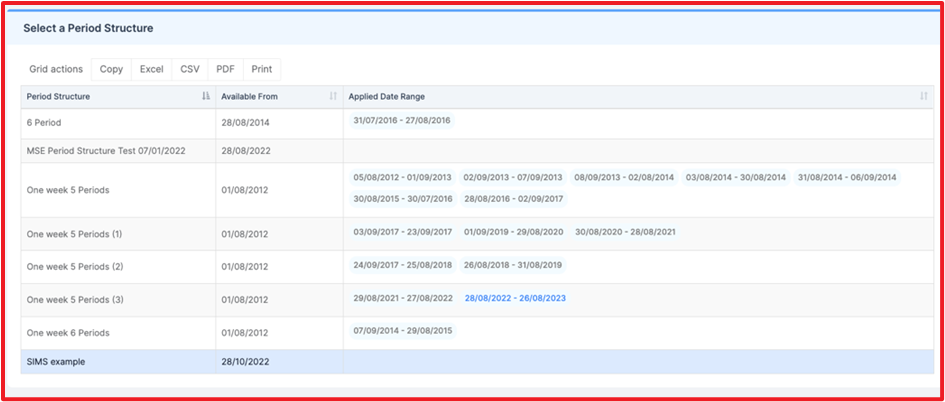Export grid to Excel

point(151,69)
